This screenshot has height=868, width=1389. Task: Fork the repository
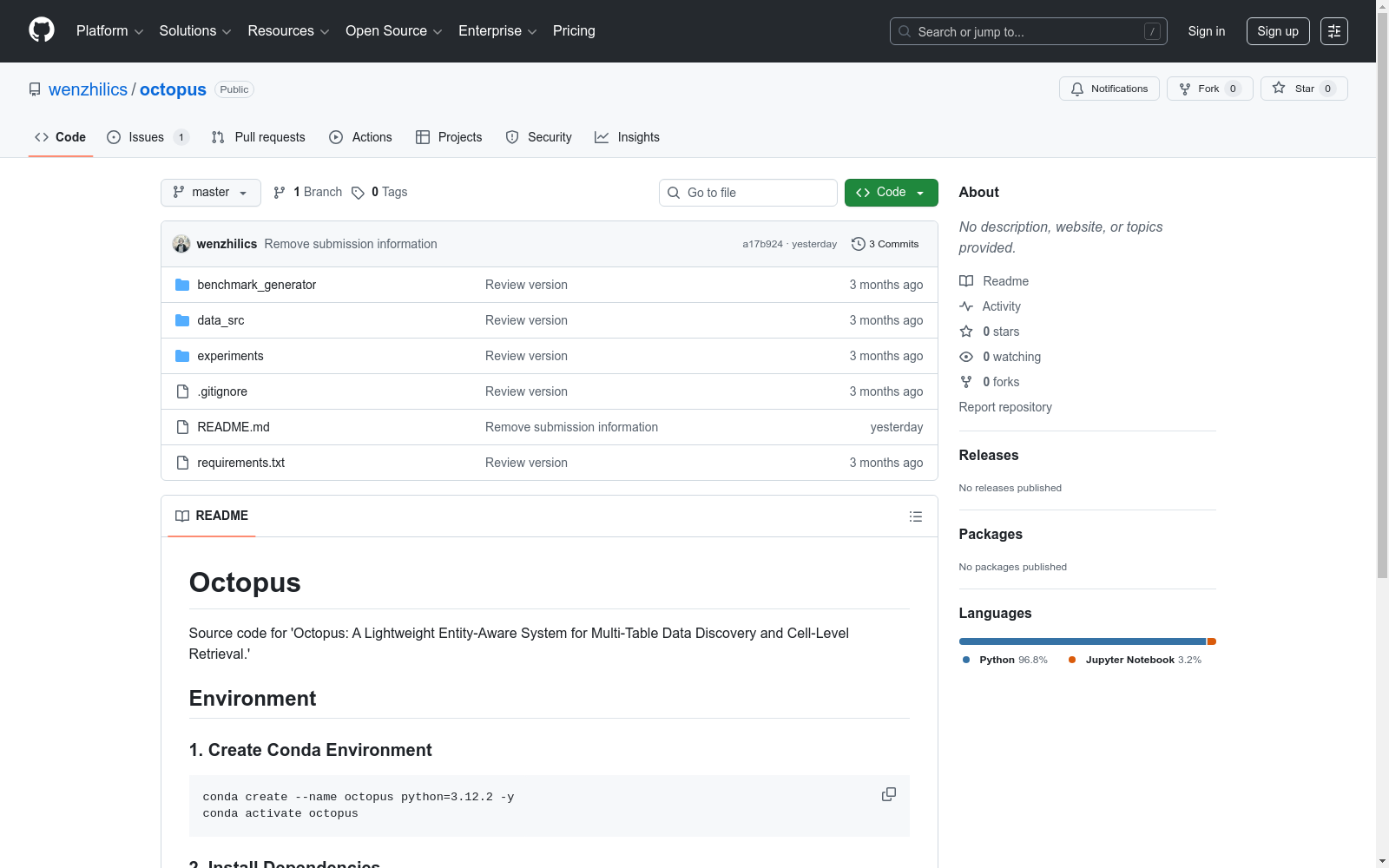[x=1210, y=89]
